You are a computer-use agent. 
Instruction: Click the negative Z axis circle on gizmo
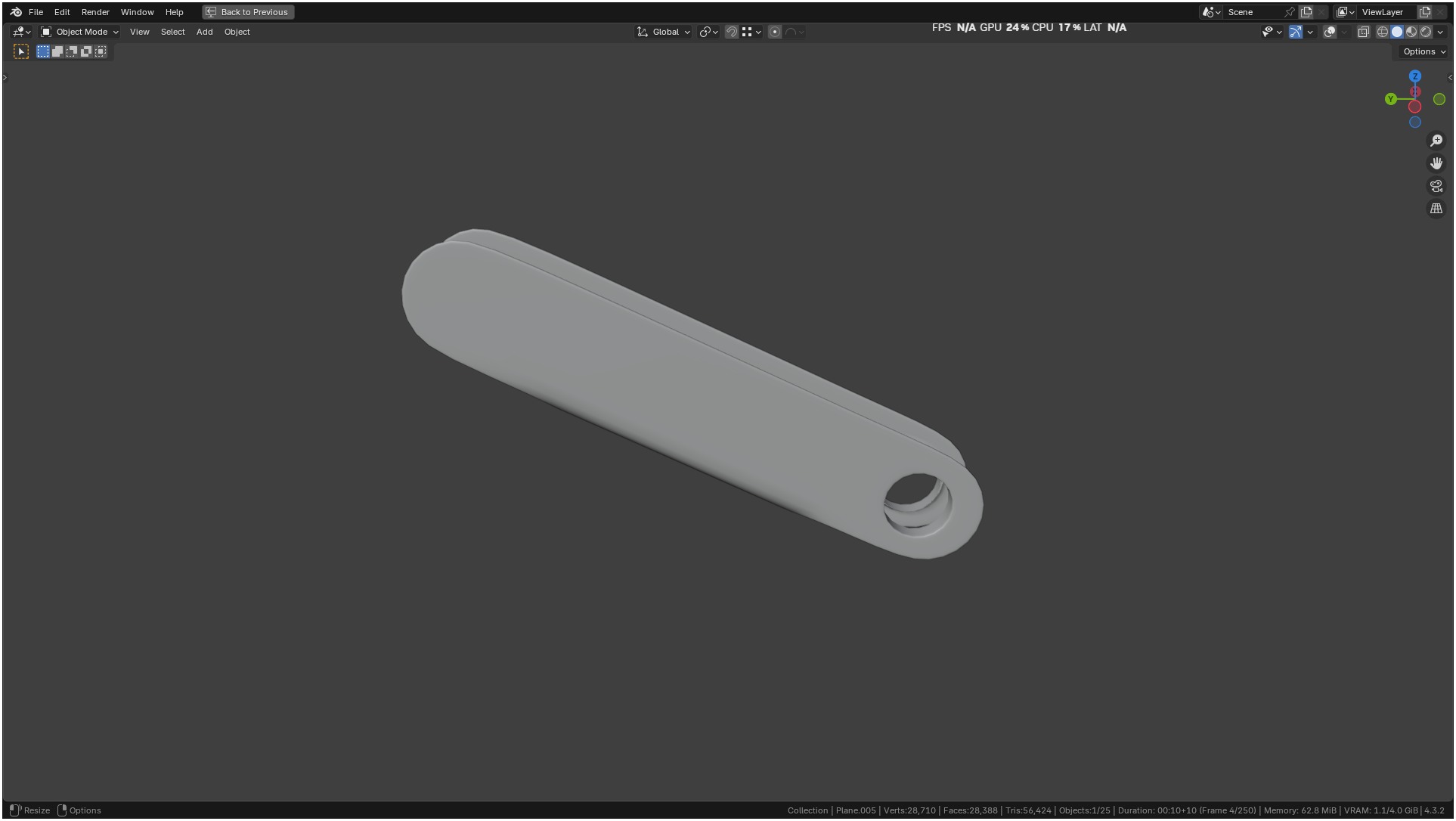(x=1415, y=122)
